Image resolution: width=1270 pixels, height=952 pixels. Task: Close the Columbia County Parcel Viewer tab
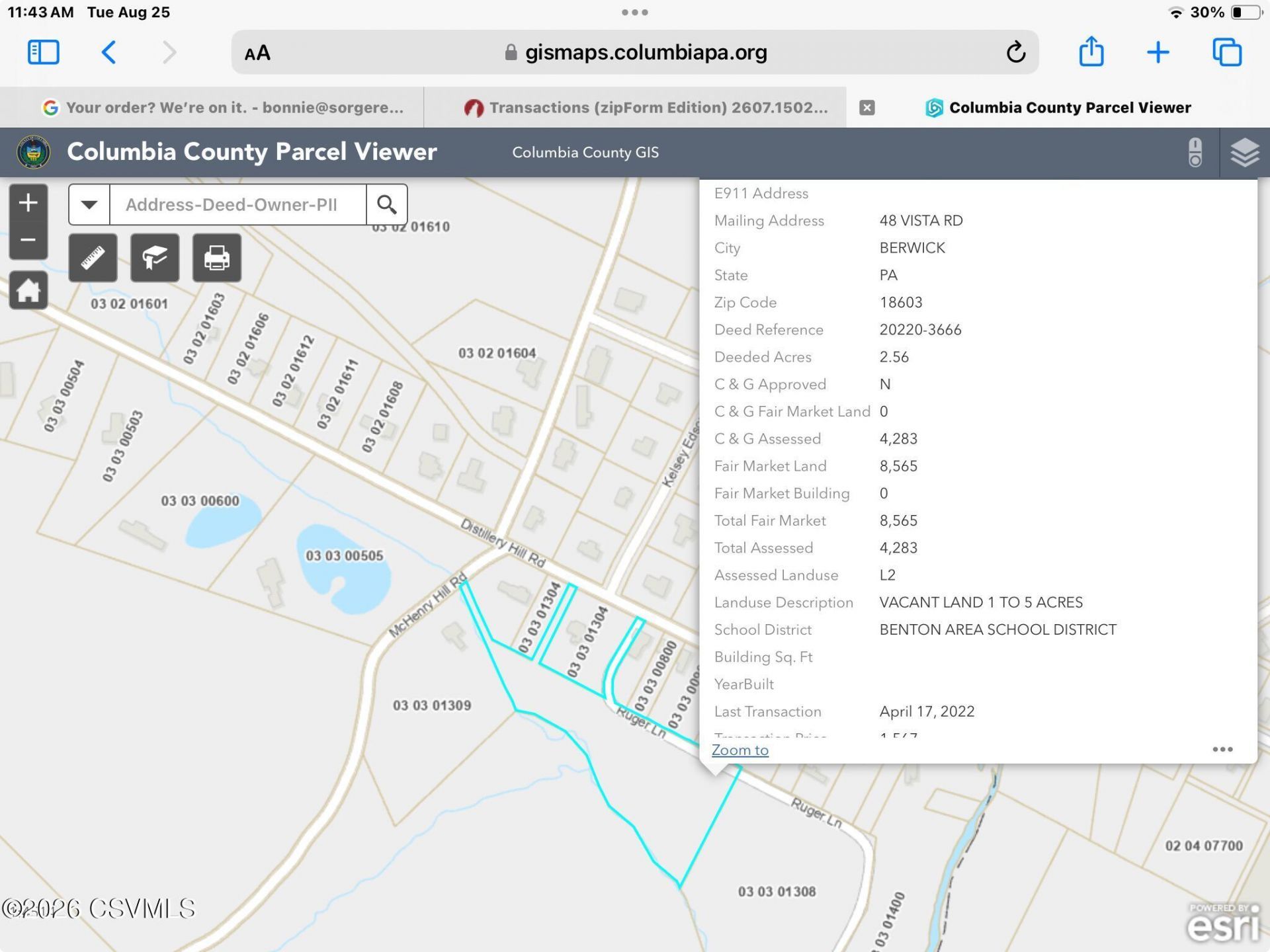[x=867, y=108]
